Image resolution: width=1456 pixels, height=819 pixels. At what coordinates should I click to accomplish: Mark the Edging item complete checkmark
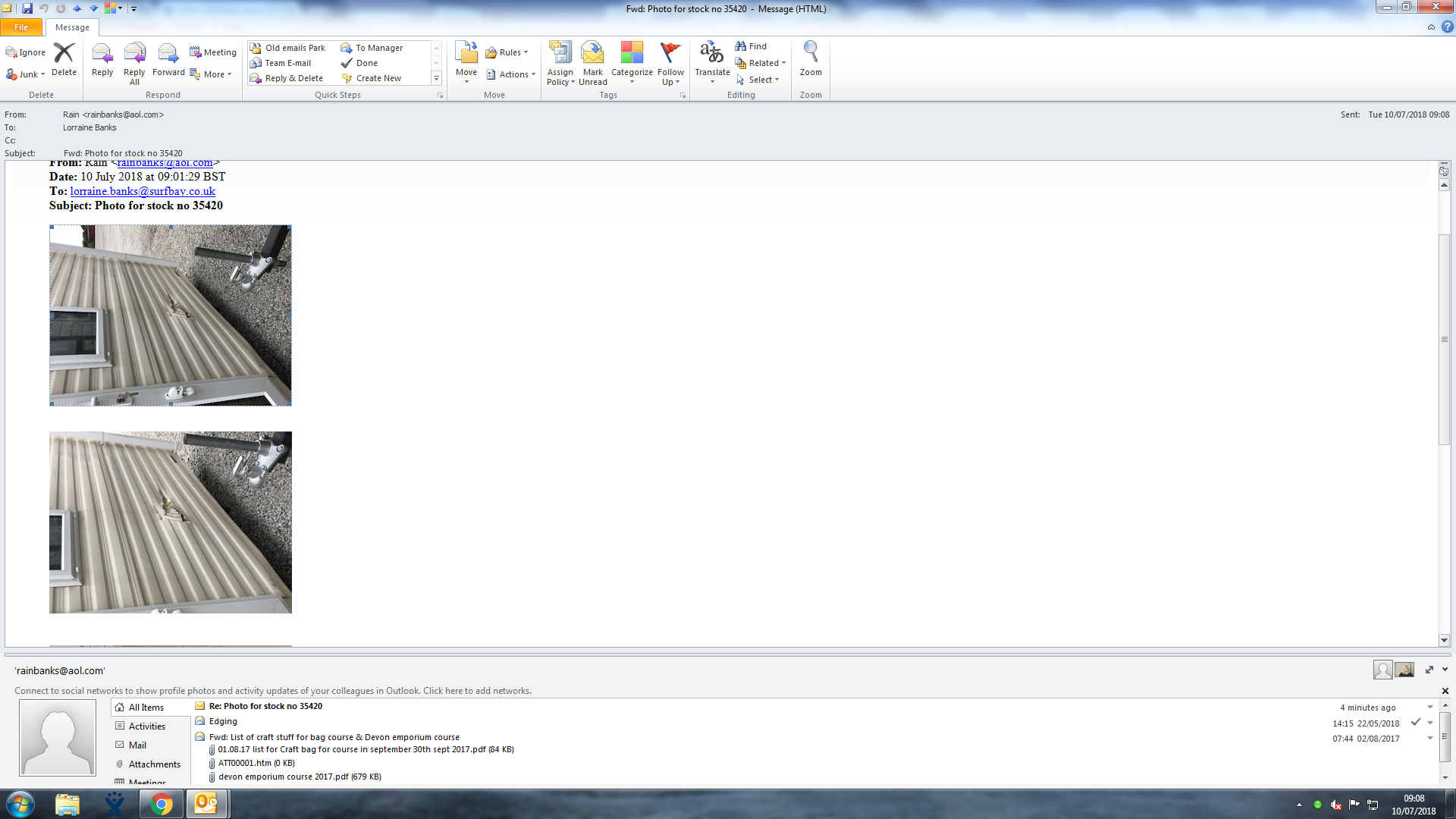coord(1415,722)
